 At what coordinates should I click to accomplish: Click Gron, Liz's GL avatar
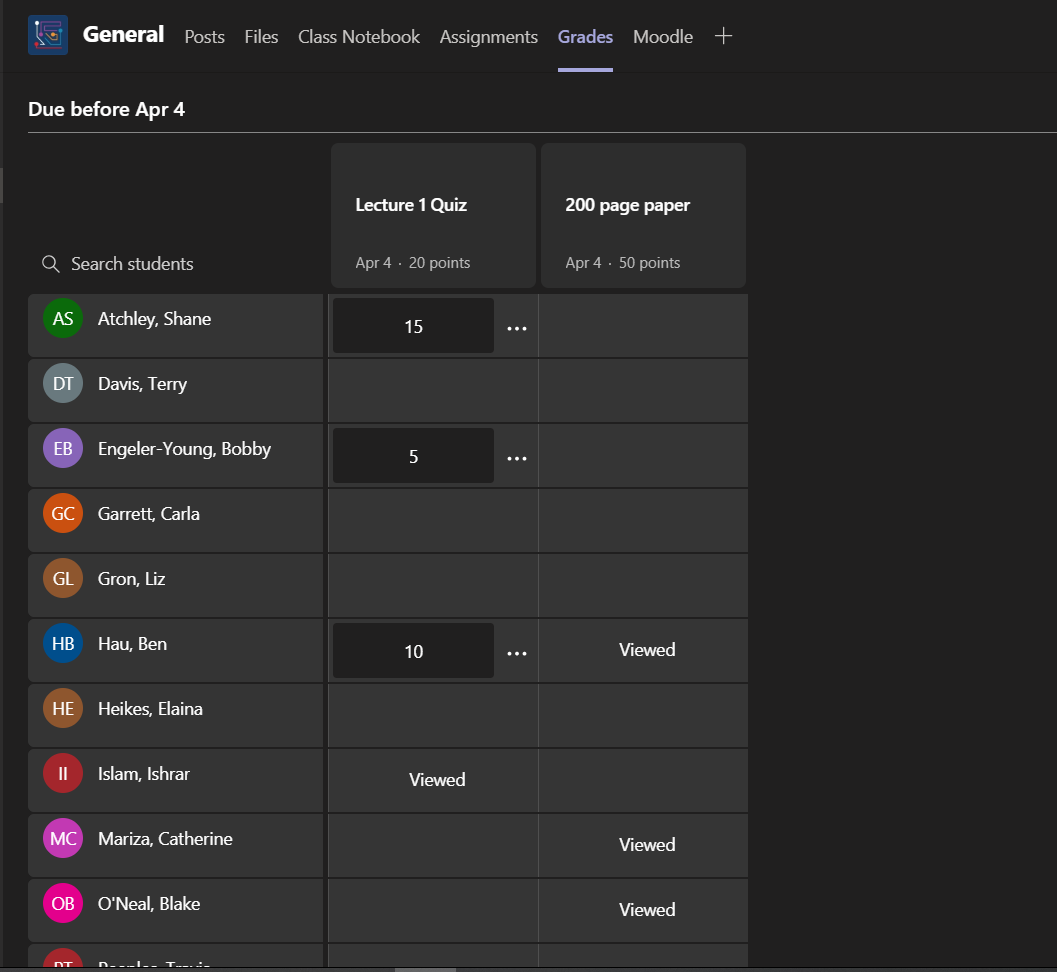click(x=63, y=578)
